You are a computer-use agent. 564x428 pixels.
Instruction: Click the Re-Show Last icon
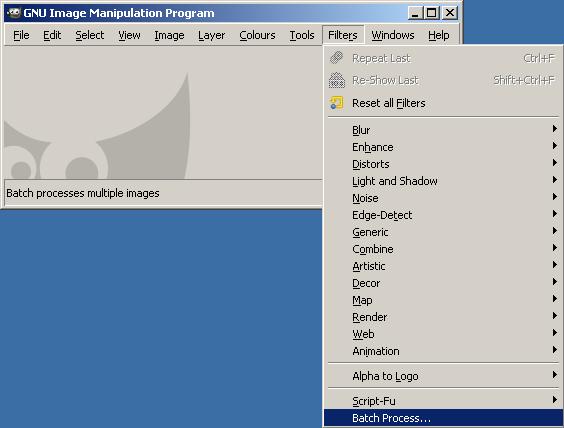tap(337, 80)
